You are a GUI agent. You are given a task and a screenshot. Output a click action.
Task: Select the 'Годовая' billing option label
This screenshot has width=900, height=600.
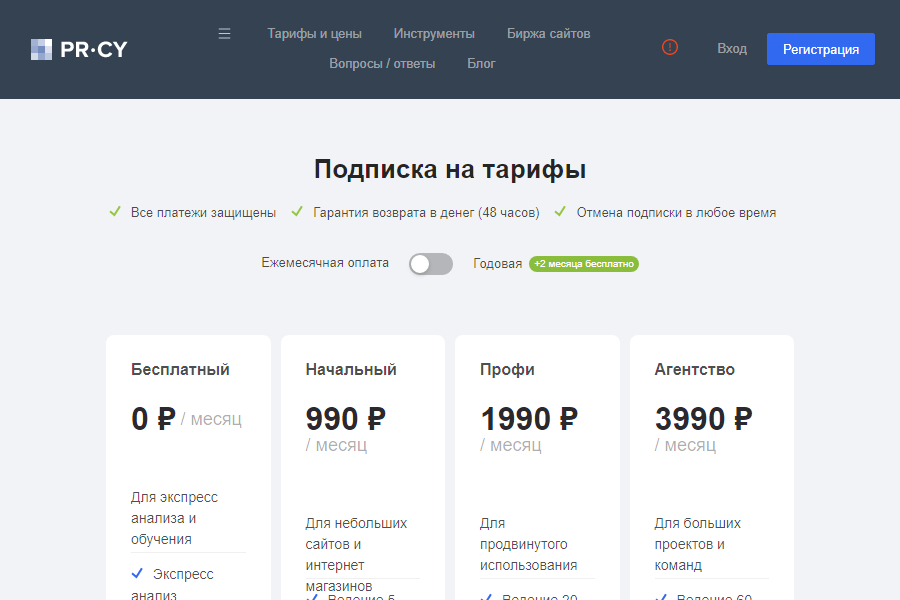497,264
